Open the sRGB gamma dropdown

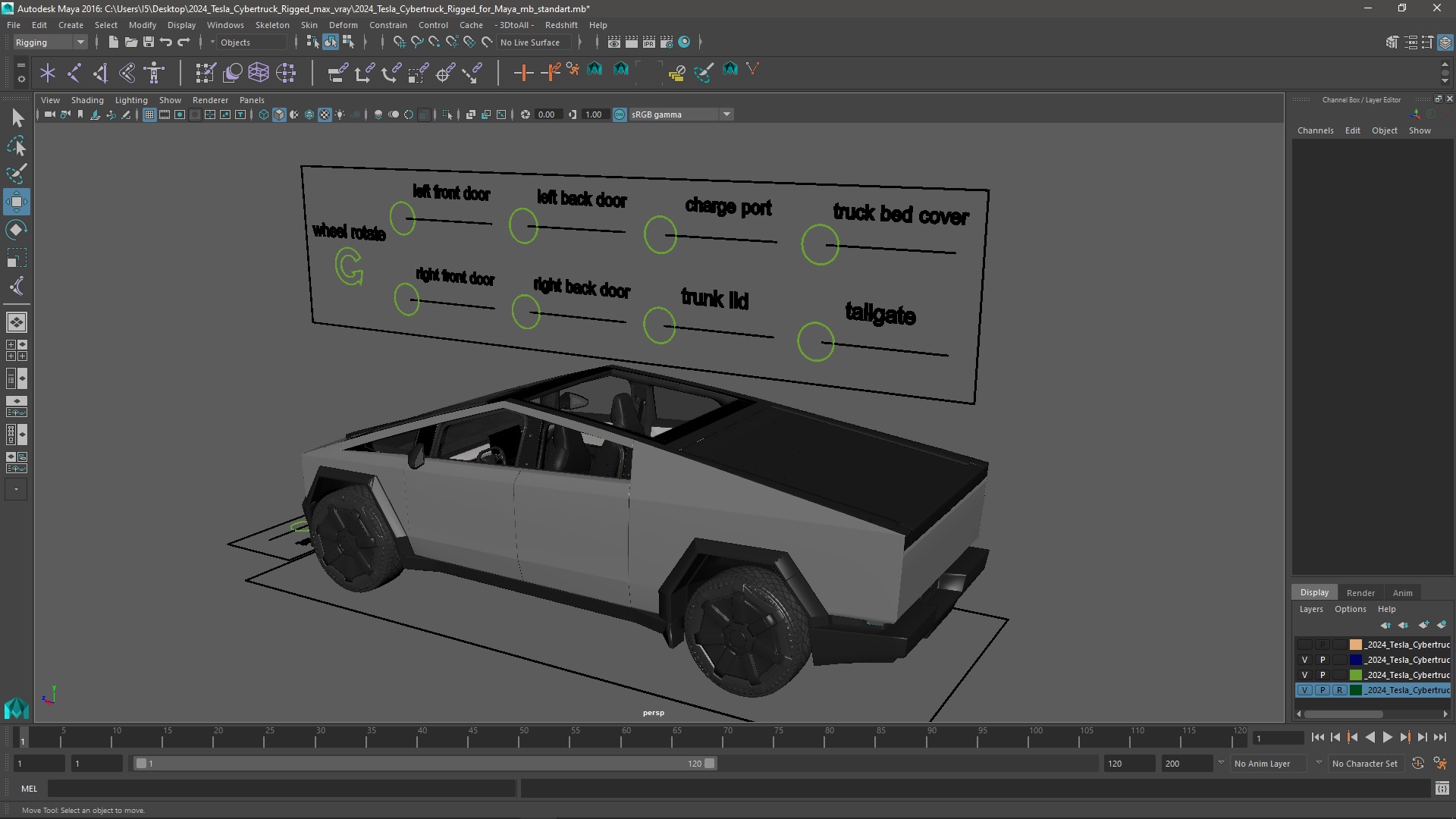pos(726,115)
